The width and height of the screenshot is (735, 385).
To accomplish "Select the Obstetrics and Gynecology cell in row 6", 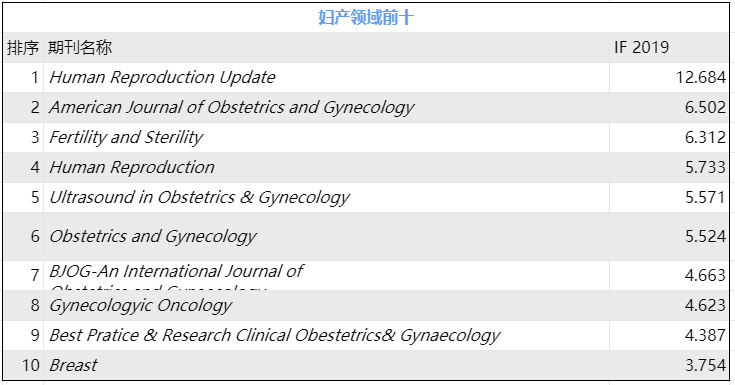I will (x=326, y=236).
